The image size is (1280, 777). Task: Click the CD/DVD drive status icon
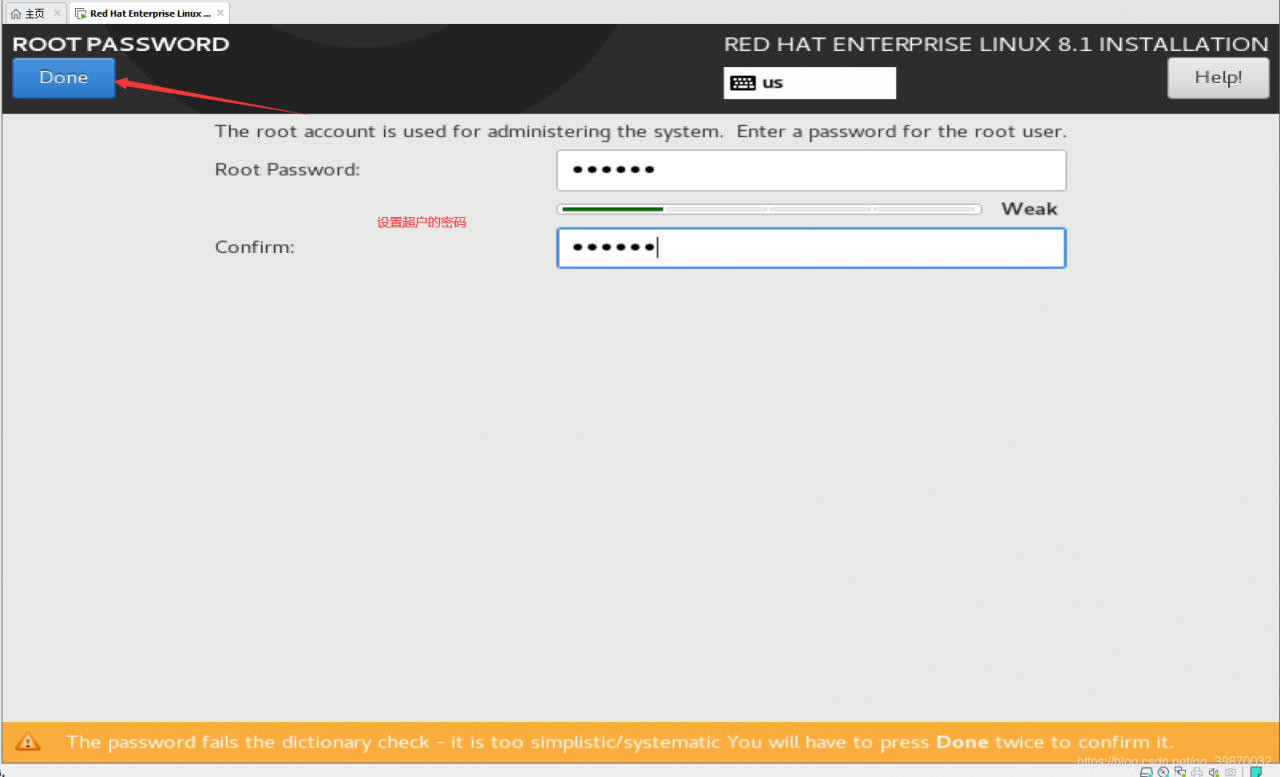pos(1163,771)
